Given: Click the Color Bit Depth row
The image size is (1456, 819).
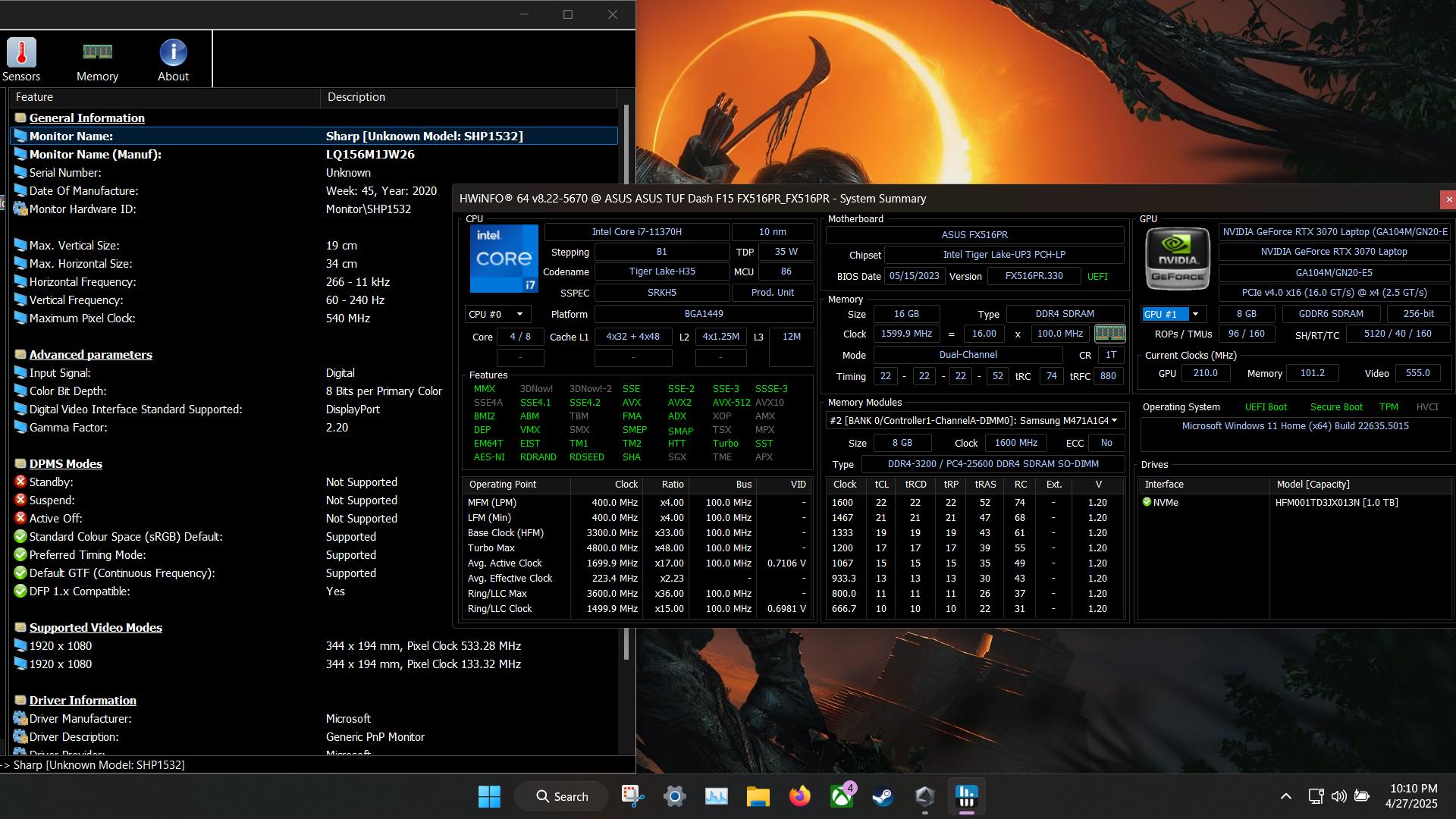Looking at the screenshot, I should 314,391.
